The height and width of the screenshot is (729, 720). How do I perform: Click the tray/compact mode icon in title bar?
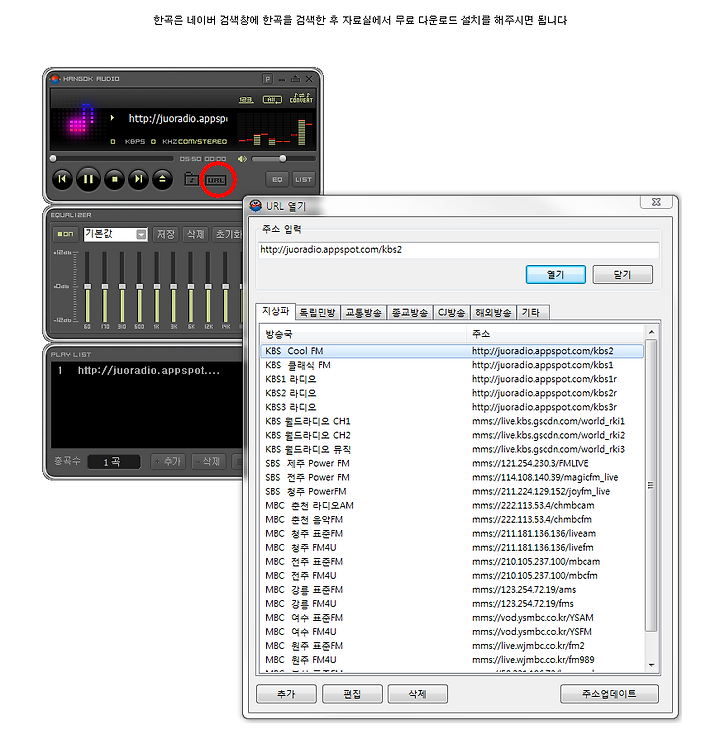point(295,79)
